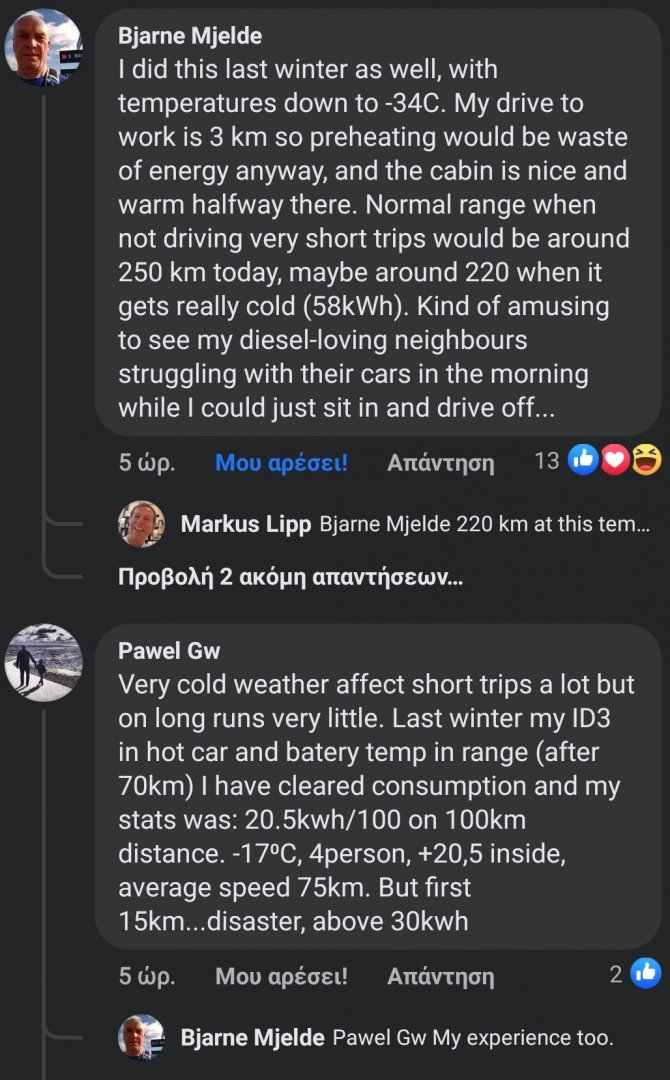The width and height of the screenshot is (670, 1080).
Task: Unlike Bjarne Mjelde's comment via blue 'Μου αρέσει!'
Action: (x=281, y=463)
